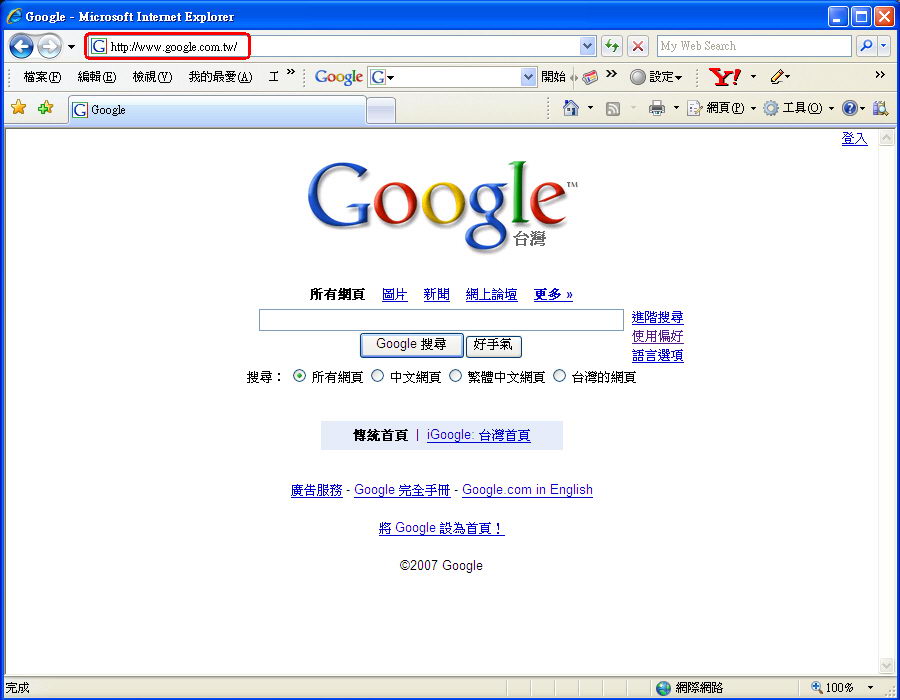Open the 網頁(P) page menu
The width and height of the screenshot is (900, 700).
722,108
